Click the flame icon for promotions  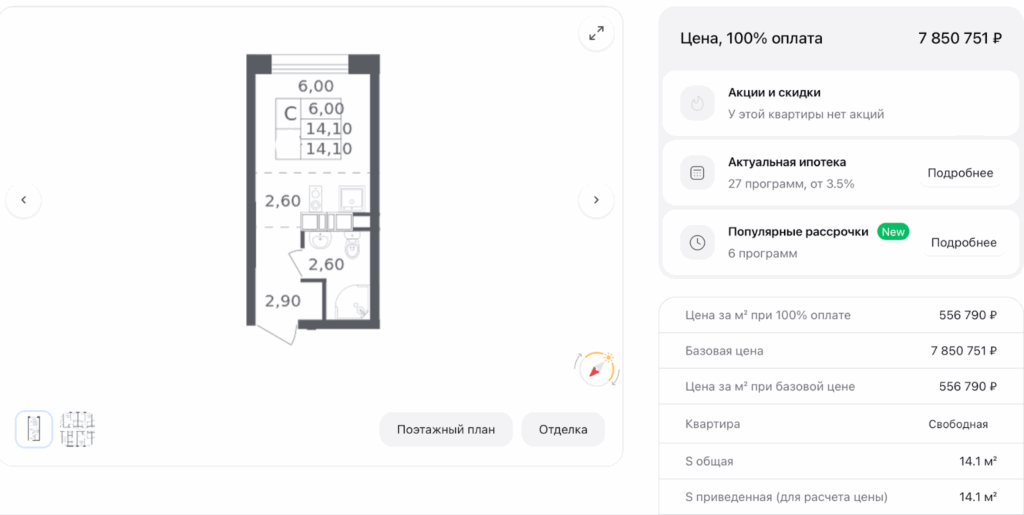point(698,103)
